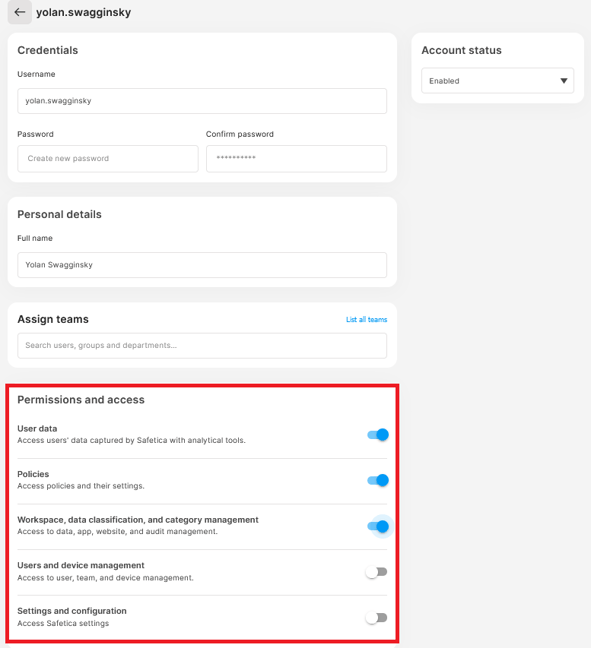Go back using the arrow icon
591x648 pixels.
pos(19,12)
